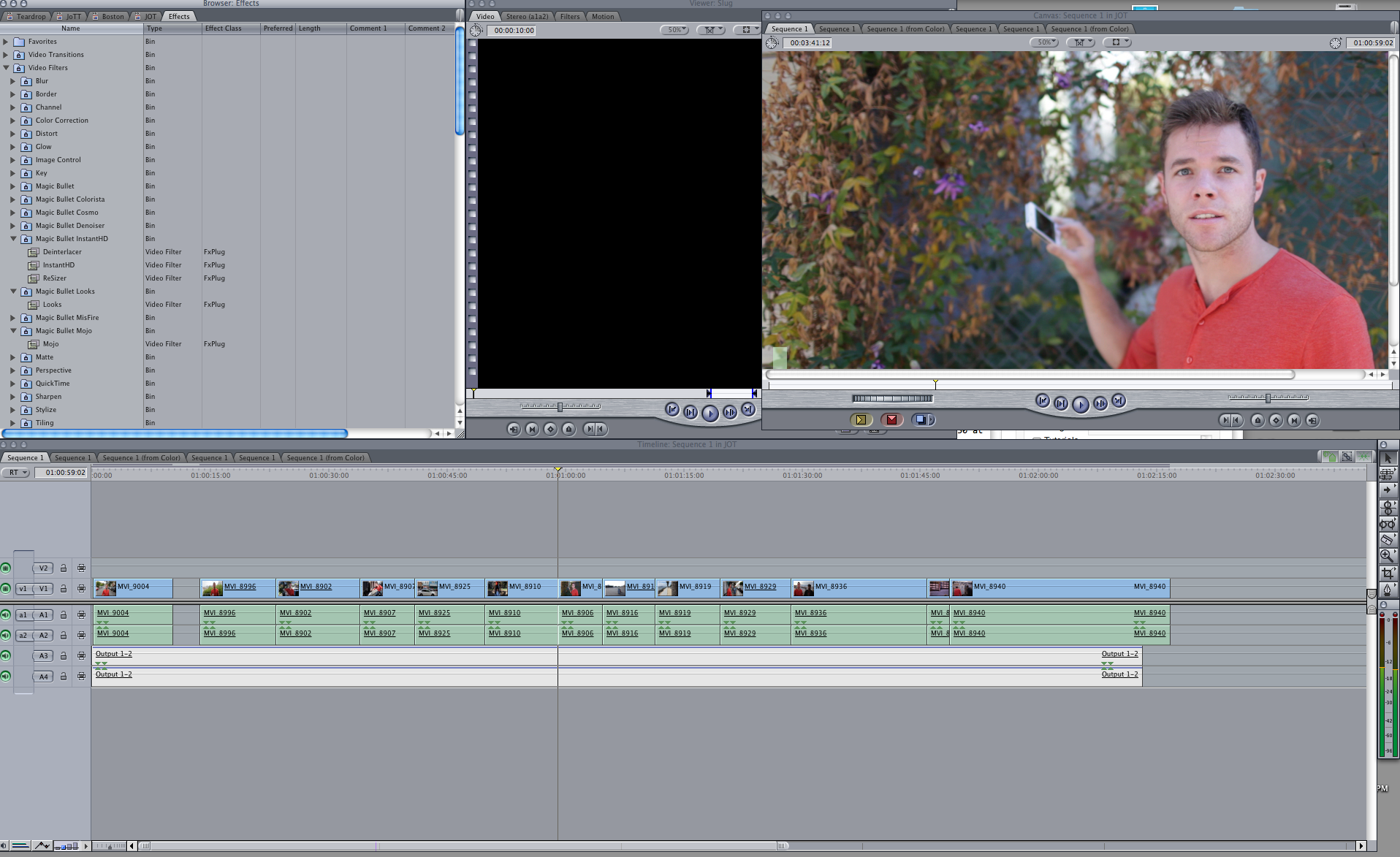Lock the V2 video track
The width and height of the screenshot is (1400, 857).
(64, 568)
